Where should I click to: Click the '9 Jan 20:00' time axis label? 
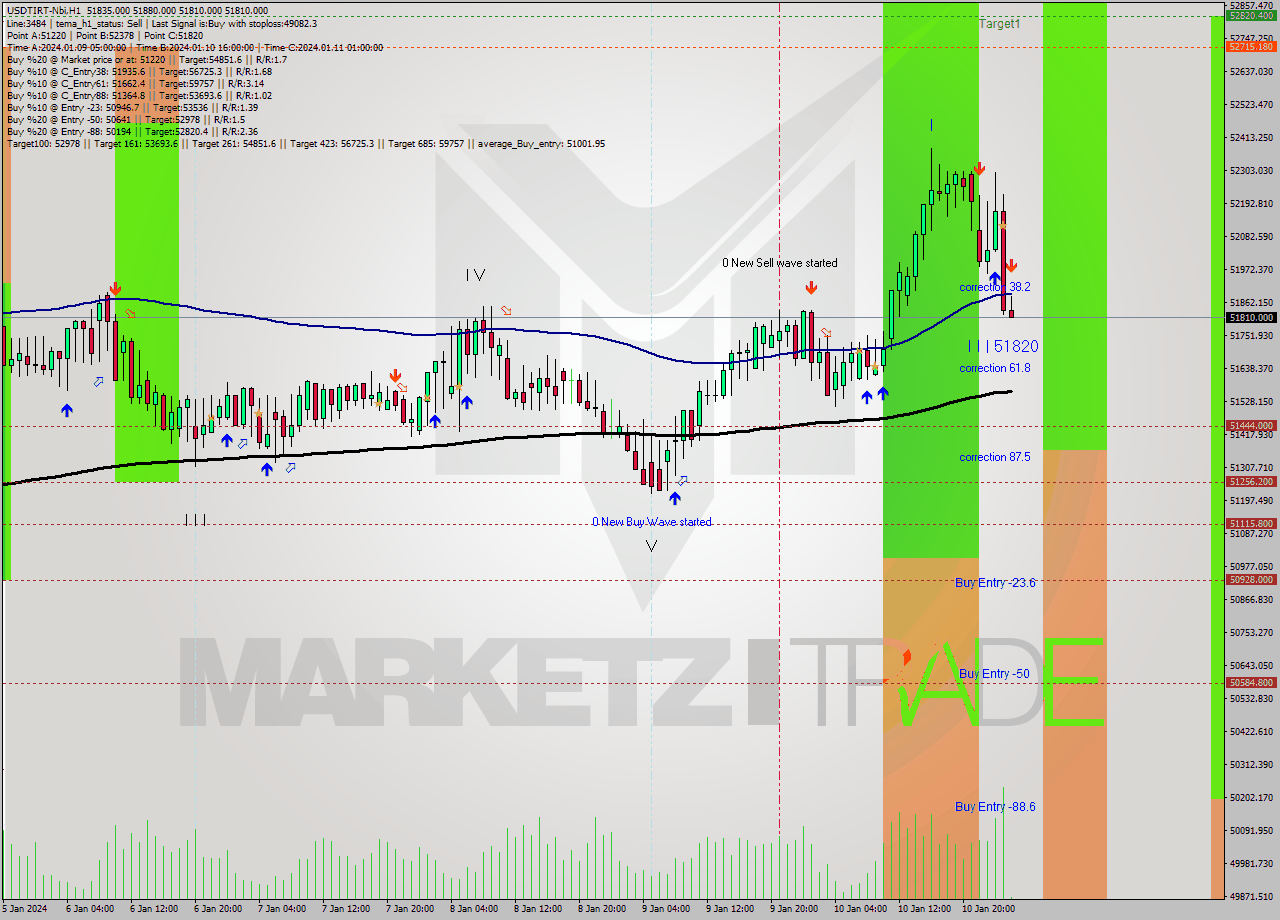(796, 909)
